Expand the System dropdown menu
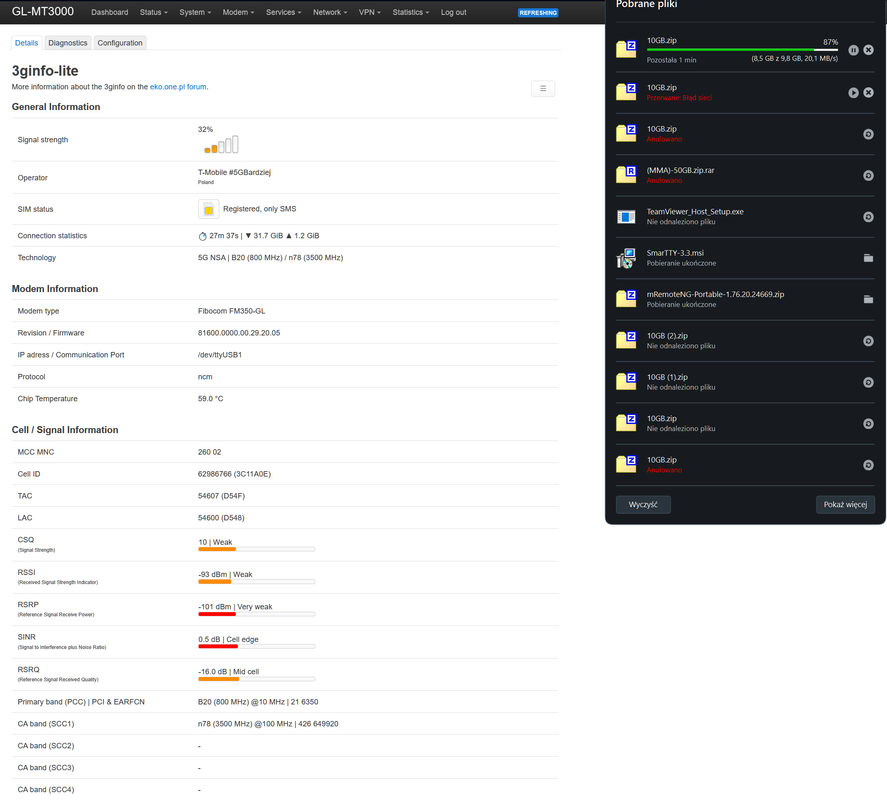Viewport: 887px width, 800px height. click(195, 12)
